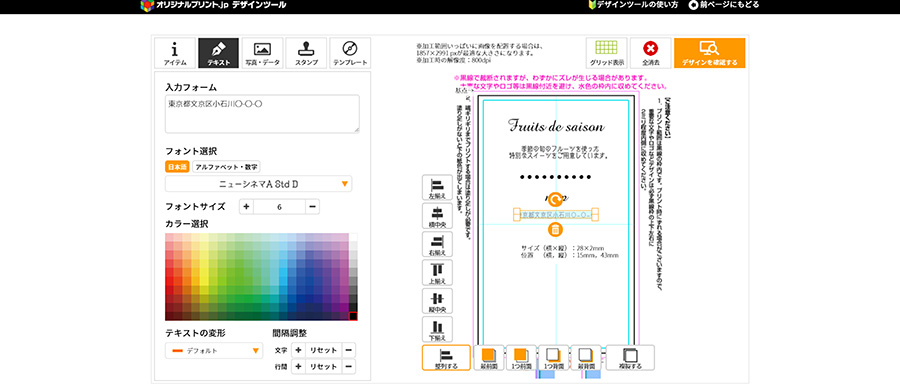Send backward one layer with 1つ背面

[x=553, y=358]
